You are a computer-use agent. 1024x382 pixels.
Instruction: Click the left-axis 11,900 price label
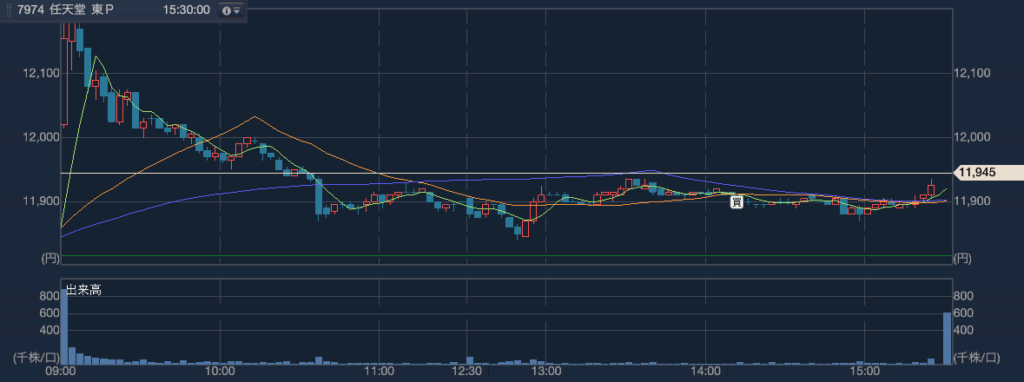click(40, 201)
